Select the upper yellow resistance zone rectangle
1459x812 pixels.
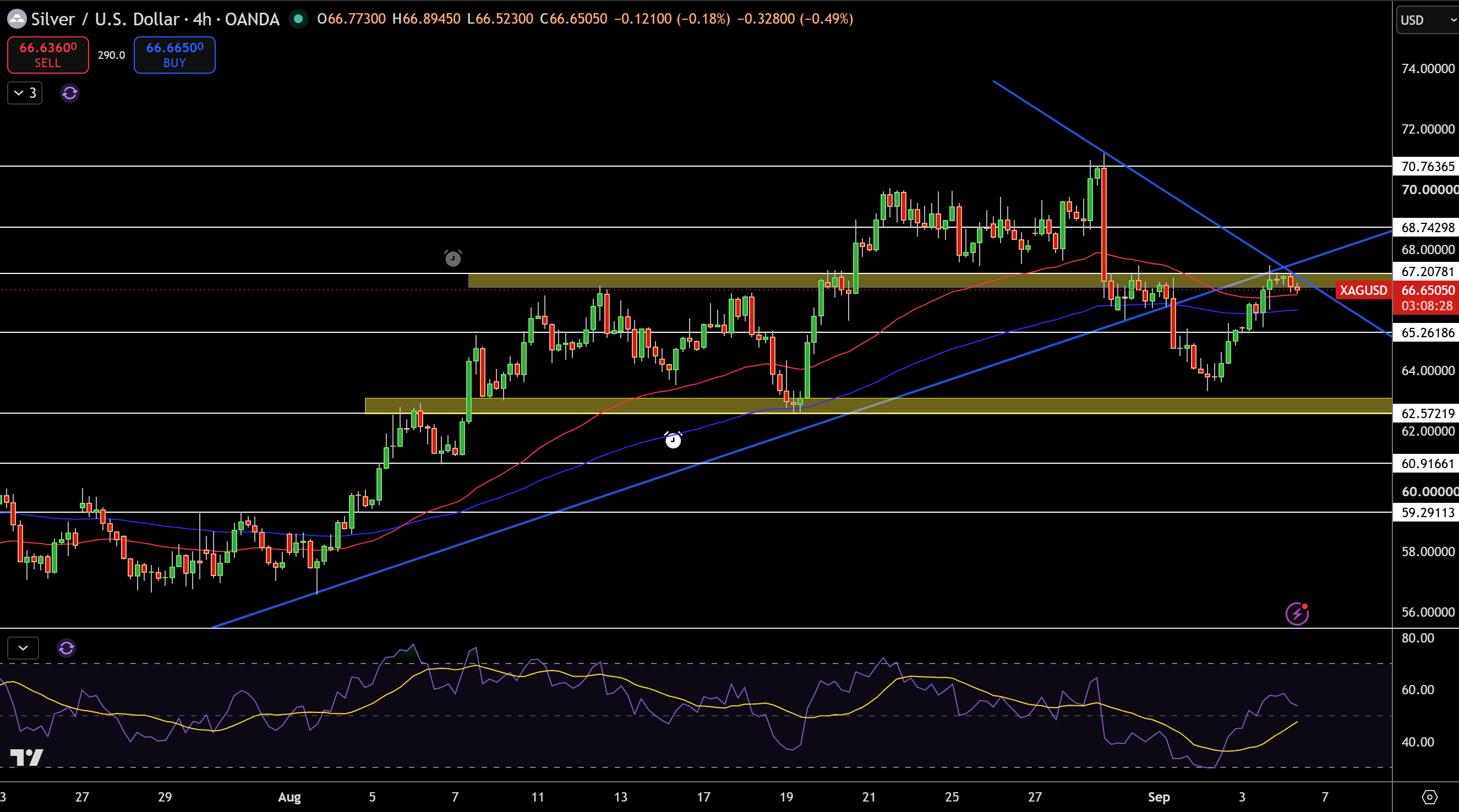pos(930,281)
